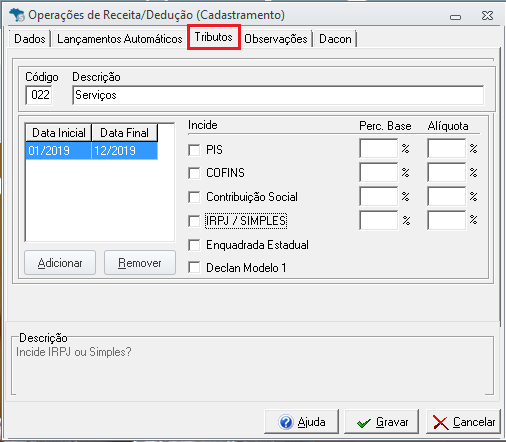Check the Declan Modelo 1 box
Image resolution: width=506 pixels, height=442 pixels.
point(194,268)
